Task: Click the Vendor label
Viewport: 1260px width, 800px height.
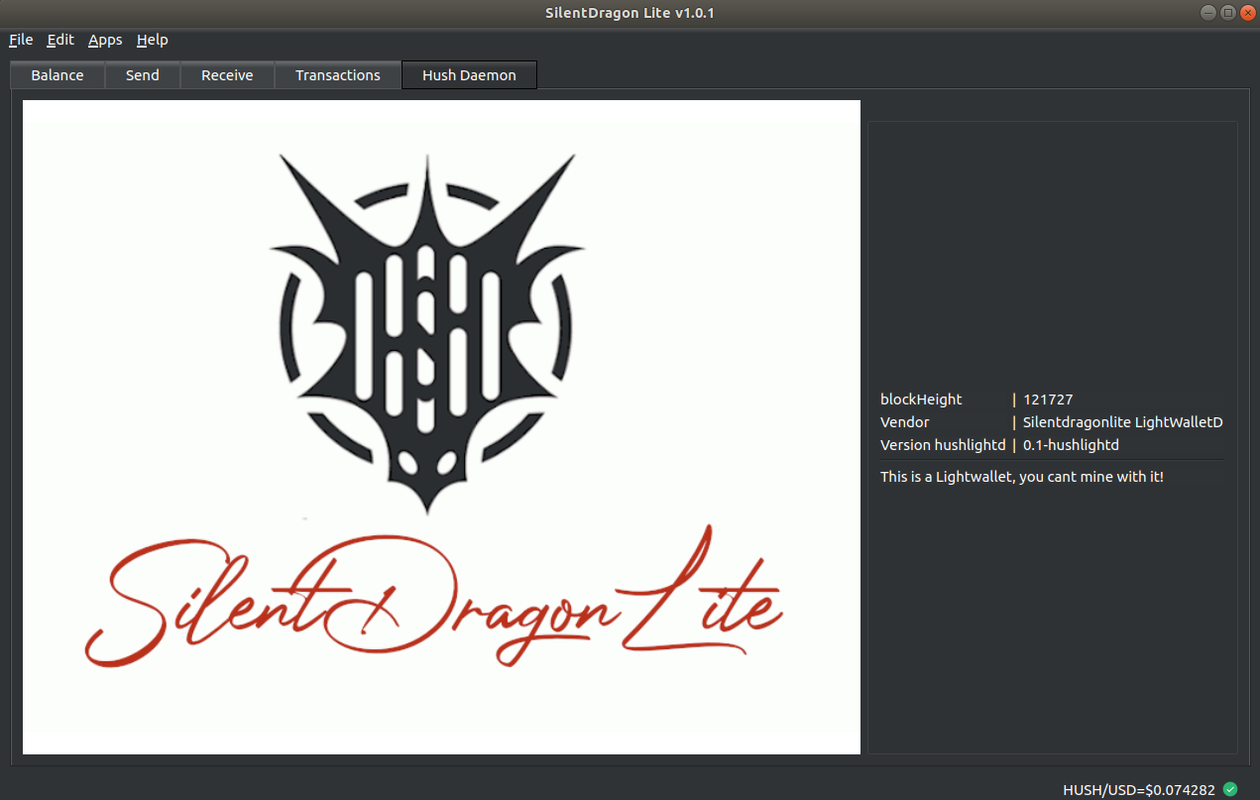Action: click(904, 422)
